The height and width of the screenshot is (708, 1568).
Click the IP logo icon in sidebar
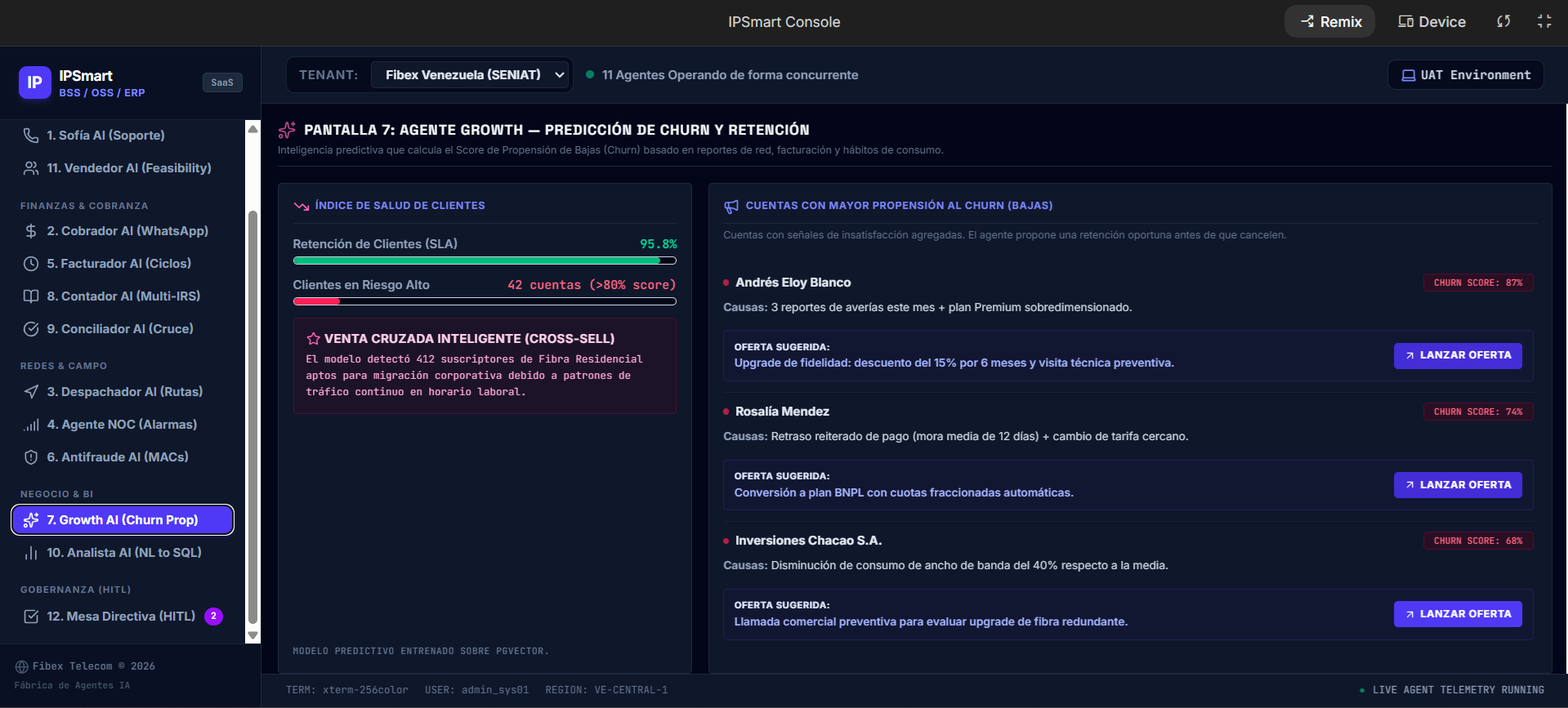[x=34, y=82]
